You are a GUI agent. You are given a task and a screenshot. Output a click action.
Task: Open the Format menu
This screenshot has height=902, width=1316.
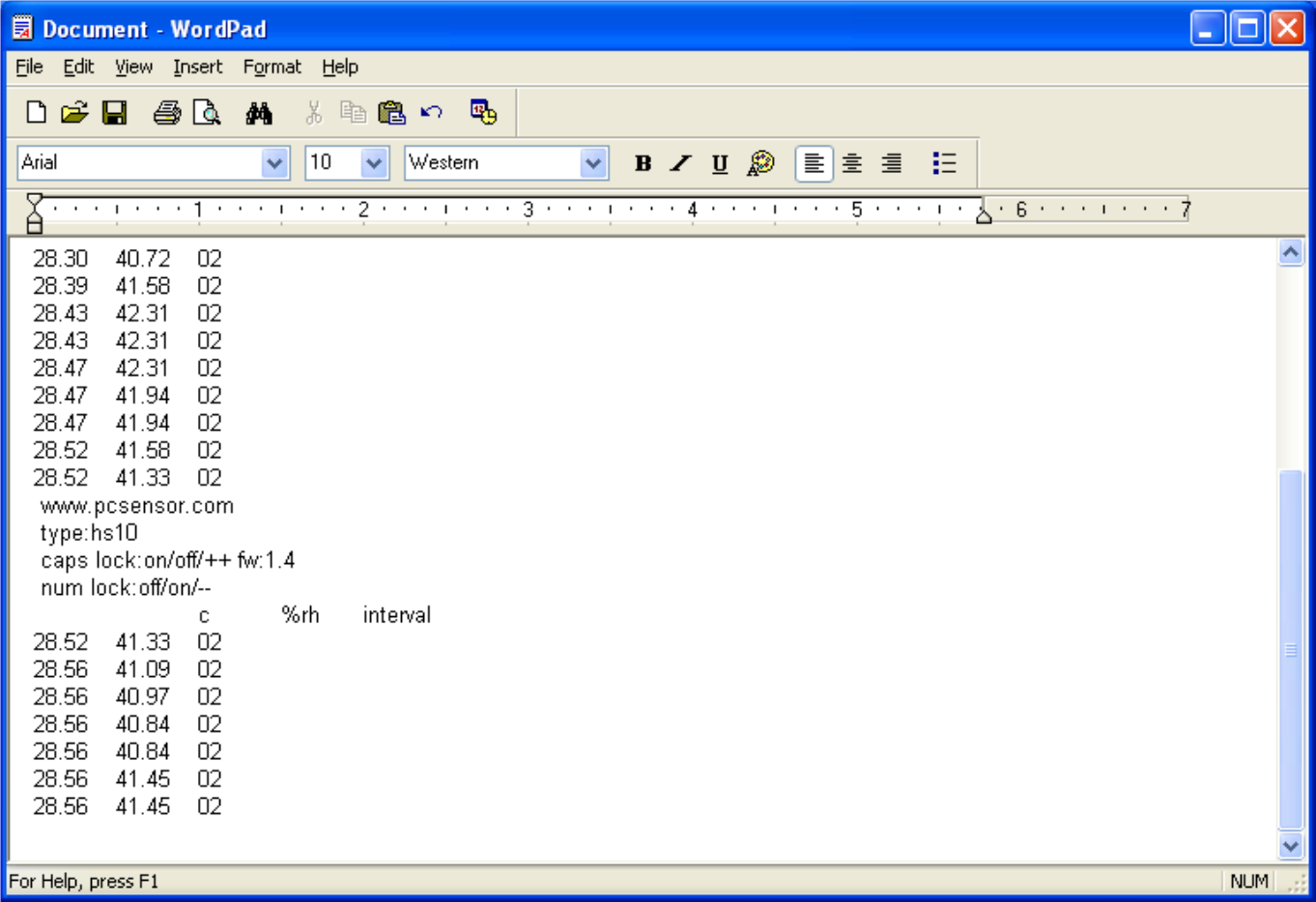[272, 67]
